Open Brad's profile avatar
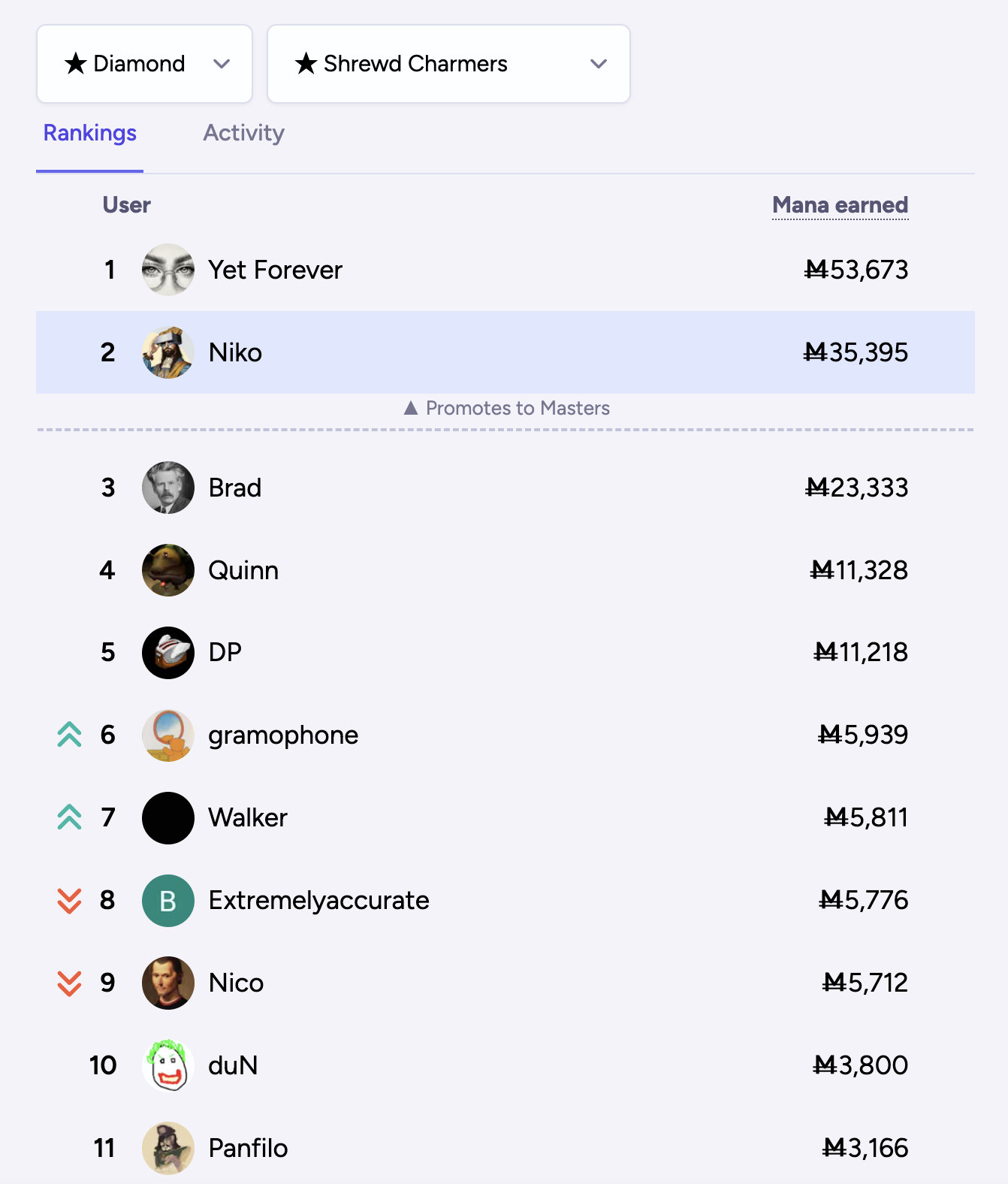This screenshot has height=1184, width=1008. click(x=168, y=488)
